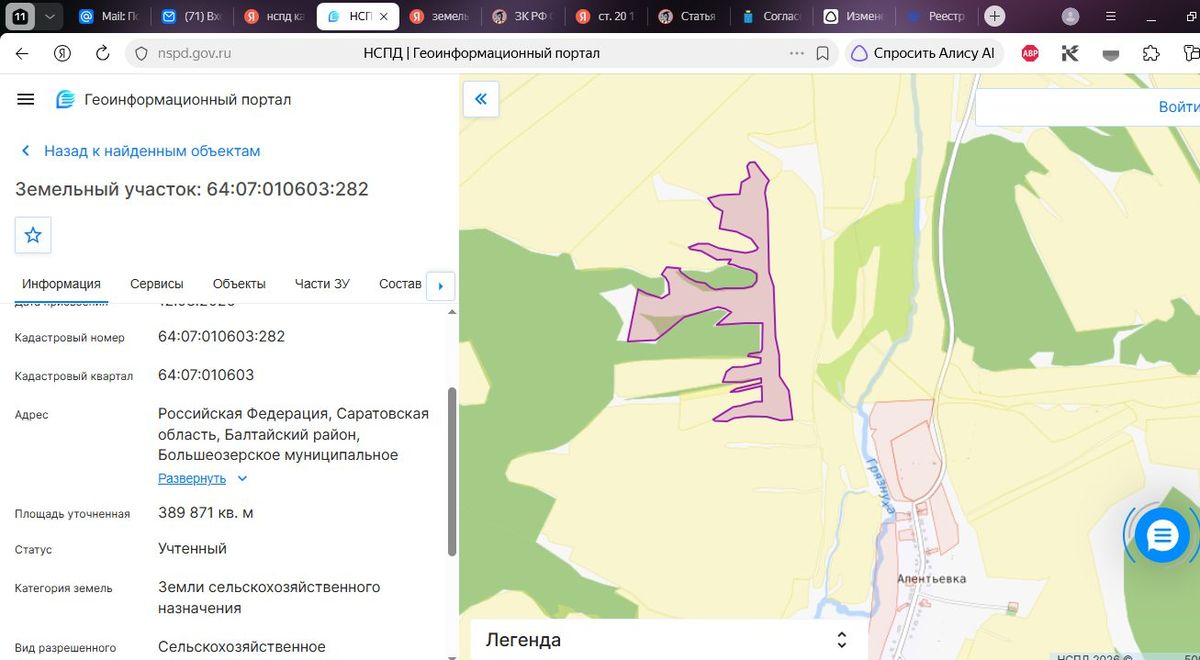Open the chat support bubble
The image size is (1200, 660).
(1161, 536)
